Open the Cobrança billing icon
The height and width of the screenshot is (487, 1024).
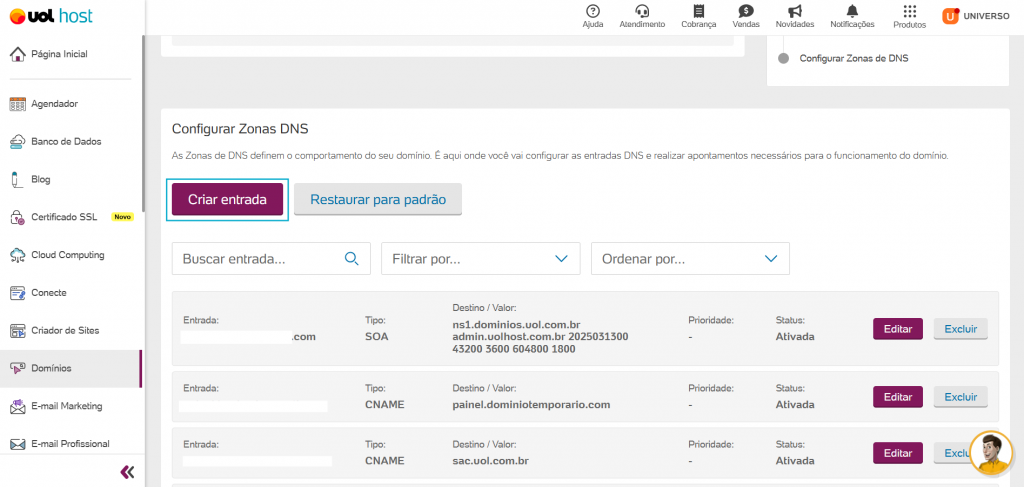[698, 12]
